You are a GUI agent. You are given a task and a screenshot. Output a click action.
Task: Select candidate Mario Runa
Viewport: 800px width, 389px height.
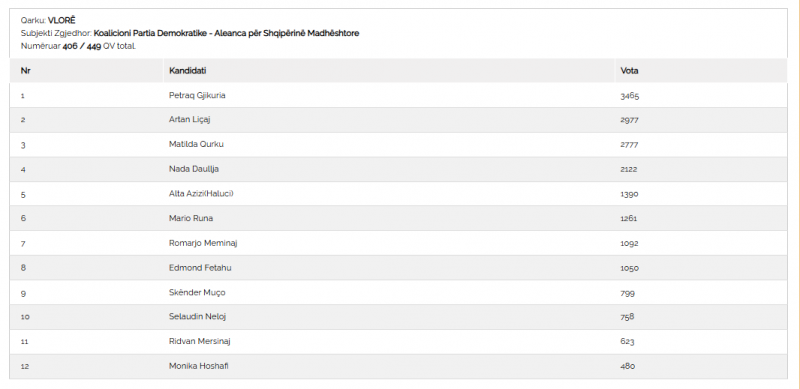click(x=191, y=218)
